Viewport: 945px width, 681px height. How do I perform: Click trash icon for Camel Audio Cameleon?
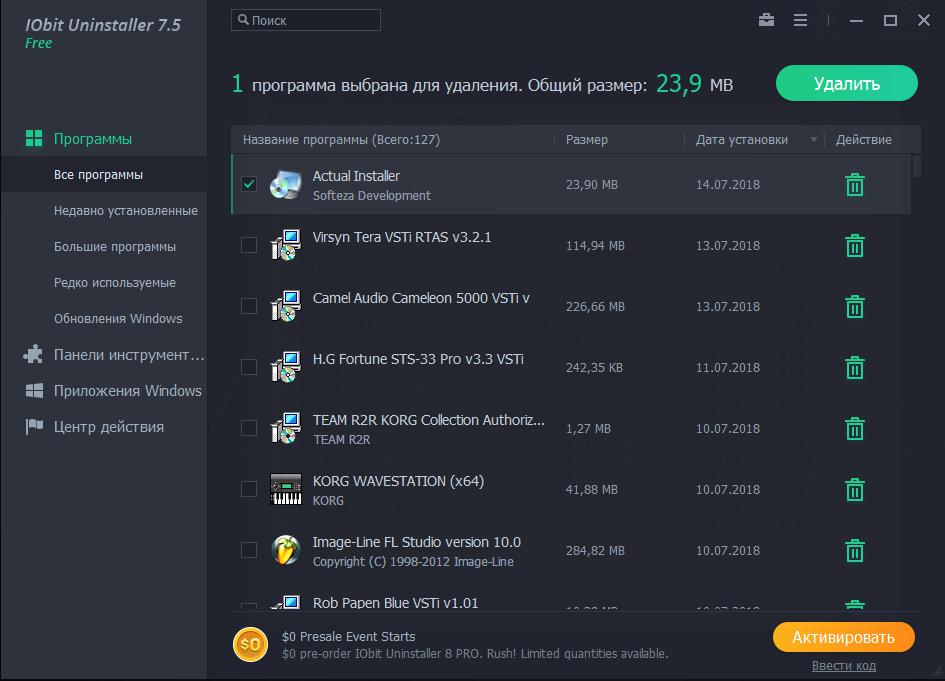[855, 307]
